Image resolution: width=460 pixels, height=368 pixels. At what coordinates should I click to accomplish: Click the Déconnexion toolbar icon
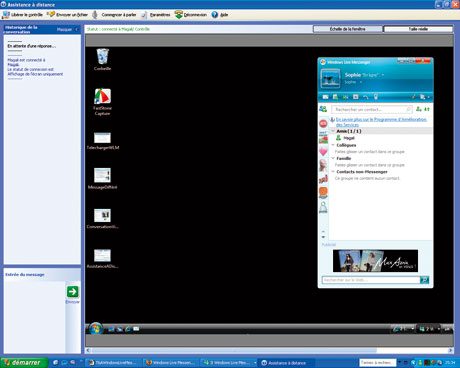(x=179, y=15)
